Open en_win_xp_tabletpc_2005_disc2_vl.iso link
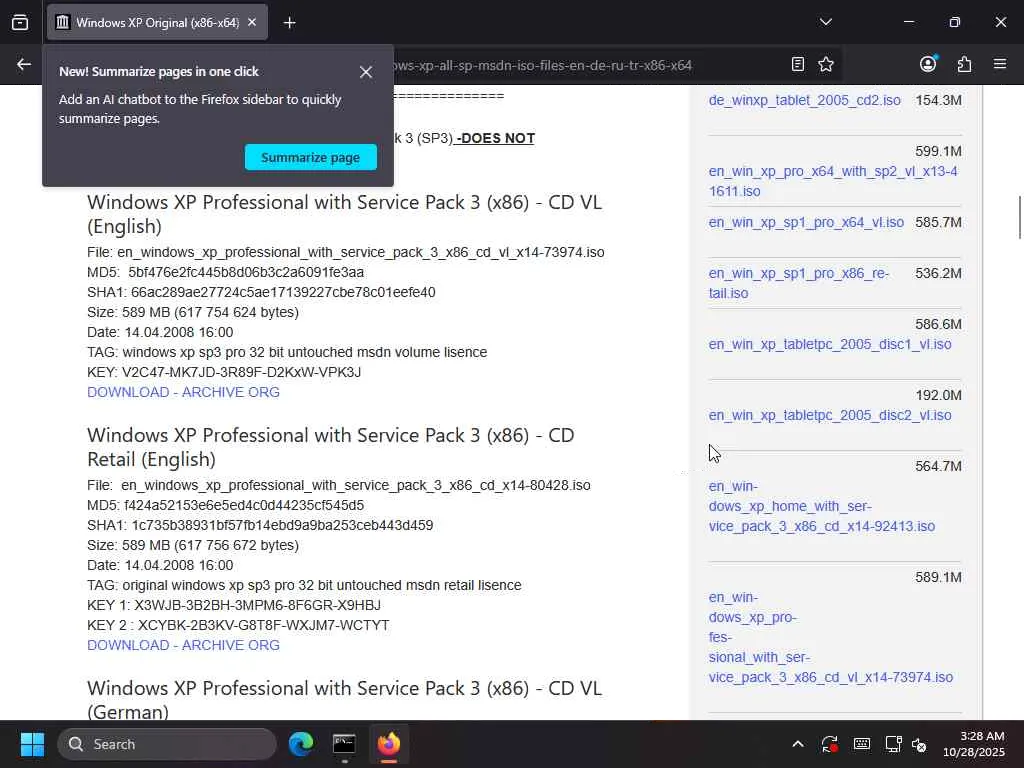Screen dimensions: 1024x768 pos(830,415)
